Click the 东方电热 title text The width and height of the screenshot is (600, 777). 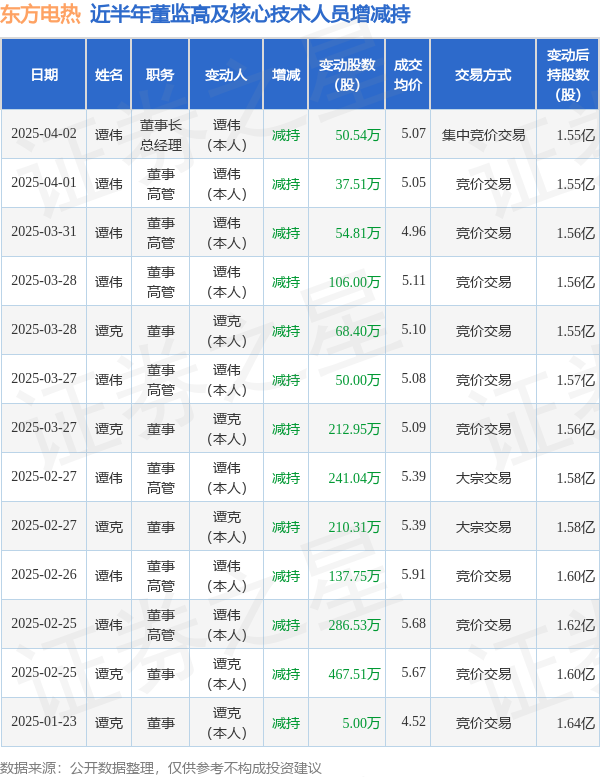pos(41,14)
